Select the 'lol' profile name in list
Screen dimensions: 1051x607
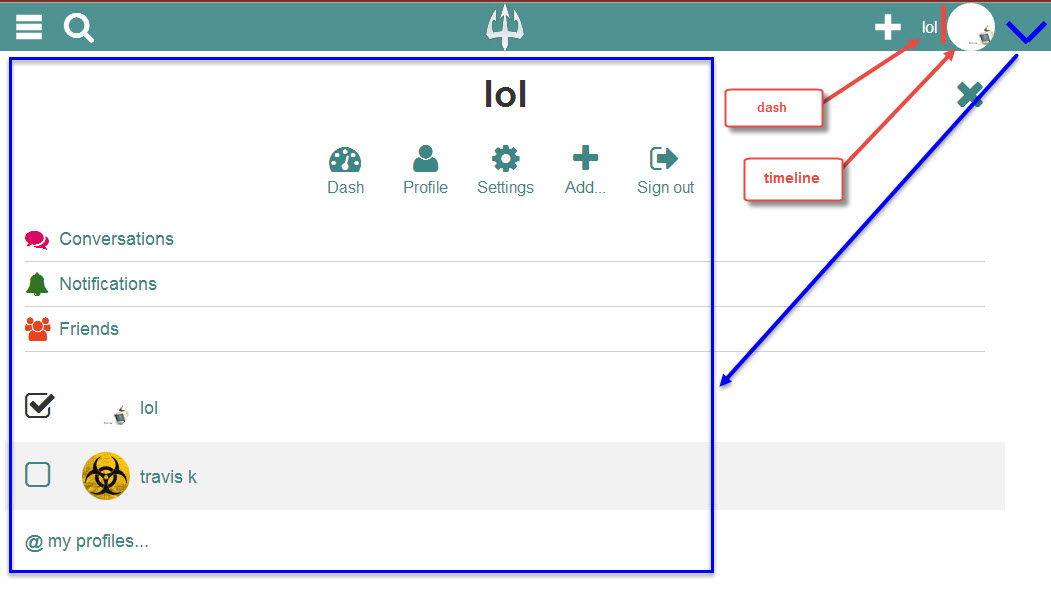pyautogui.click(x=149, y=407)
